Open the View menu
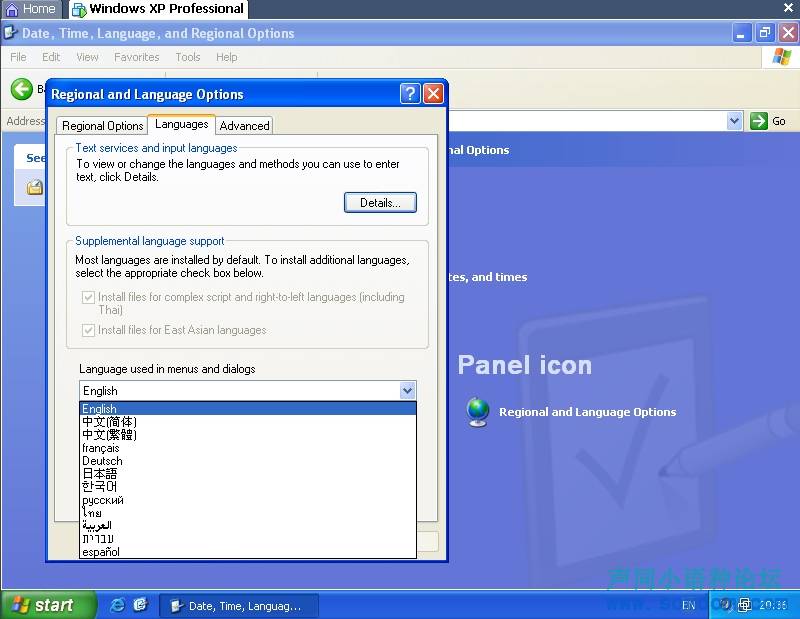The image size is (800, 619). tap(87, 57)
